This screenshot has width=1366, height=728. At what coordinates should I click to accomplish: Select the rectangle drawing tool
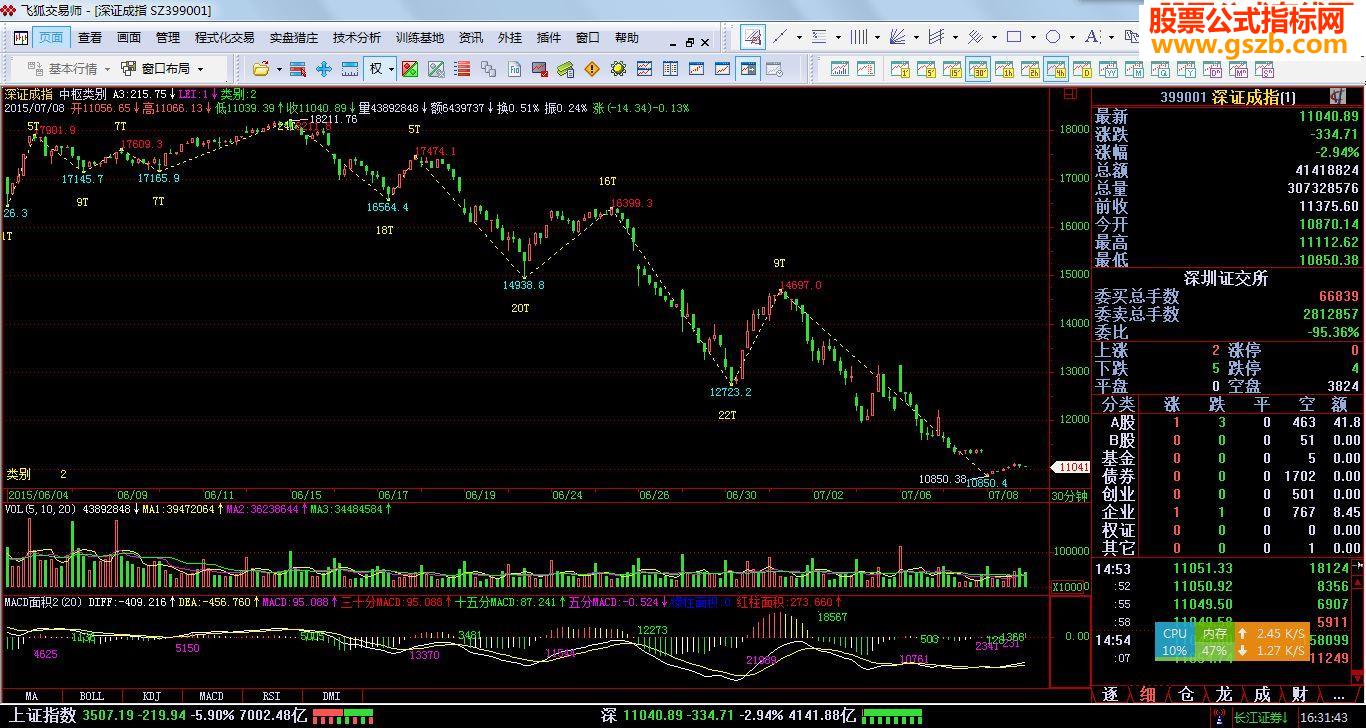(1013, 37)
